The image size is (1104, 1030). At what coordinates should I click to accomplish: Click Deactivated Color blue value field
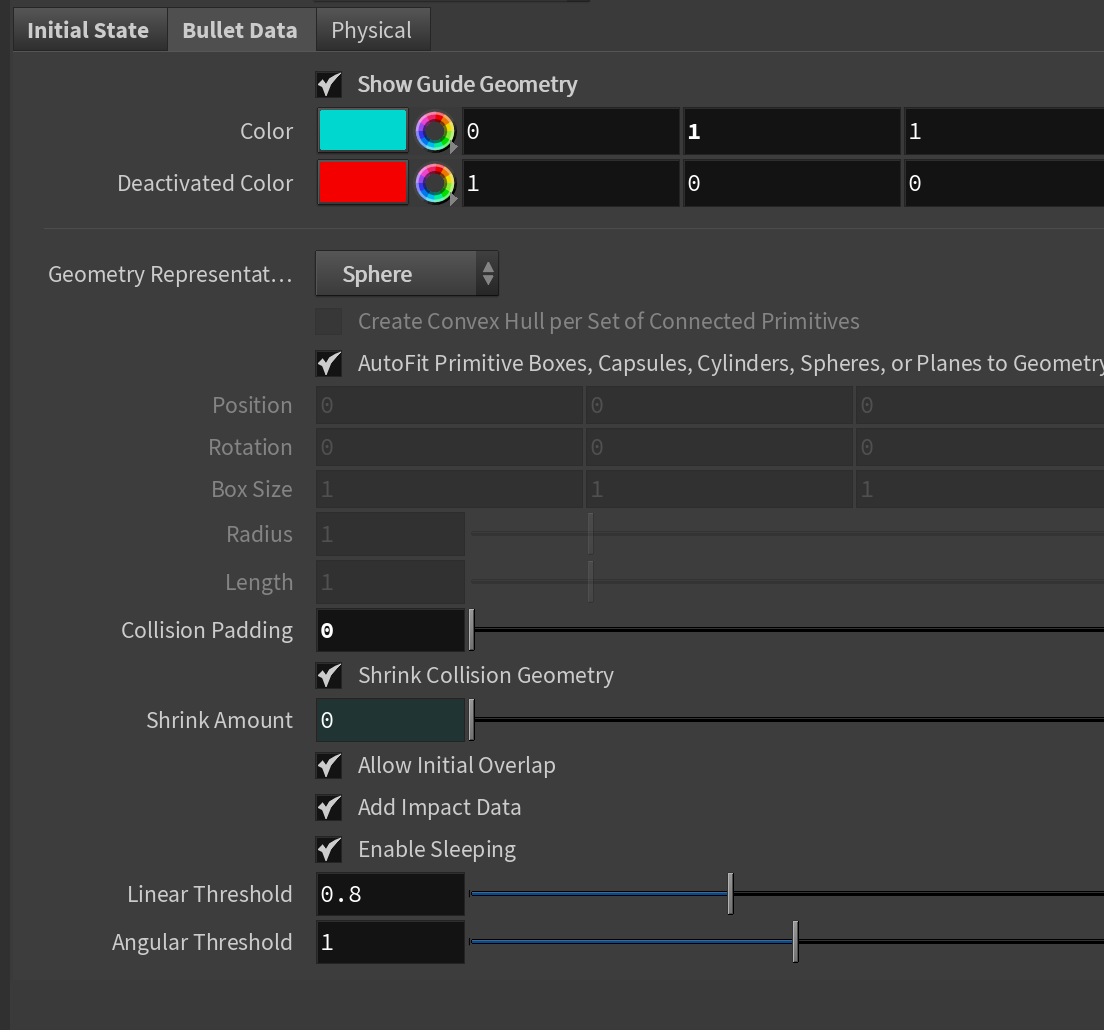coord(1004,184)
